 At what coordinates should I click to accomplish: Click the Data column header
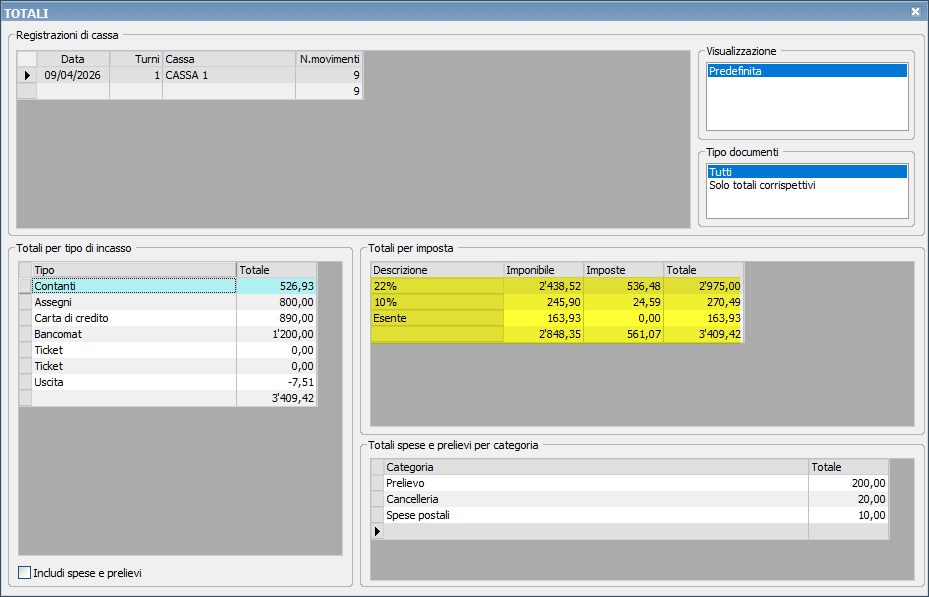72,59
